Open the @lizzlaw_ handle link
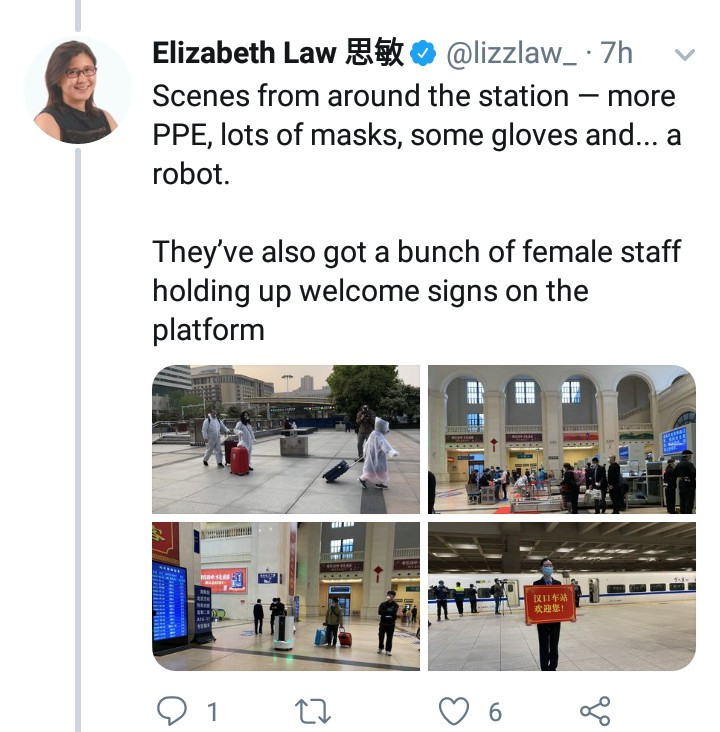The image size is (720, 732). (511, 53)
